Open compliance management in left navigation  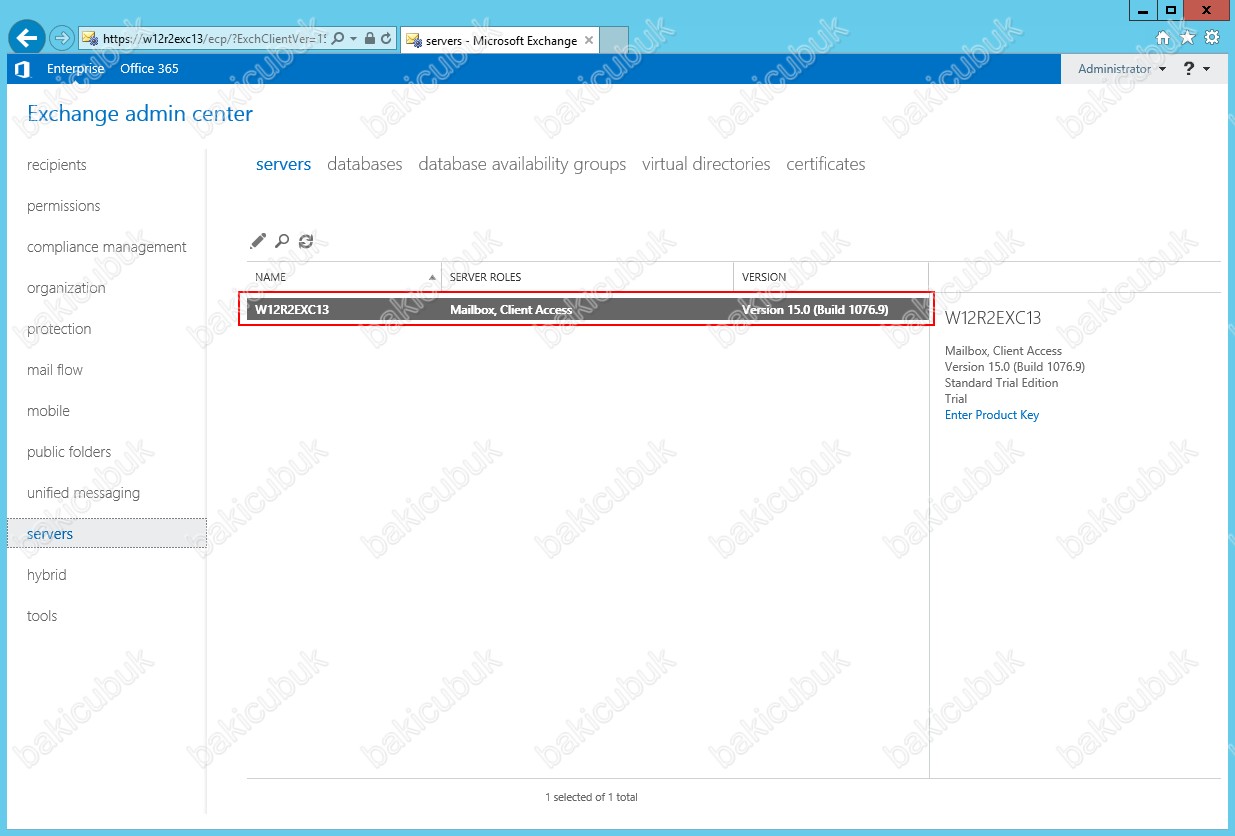point(107,247)
